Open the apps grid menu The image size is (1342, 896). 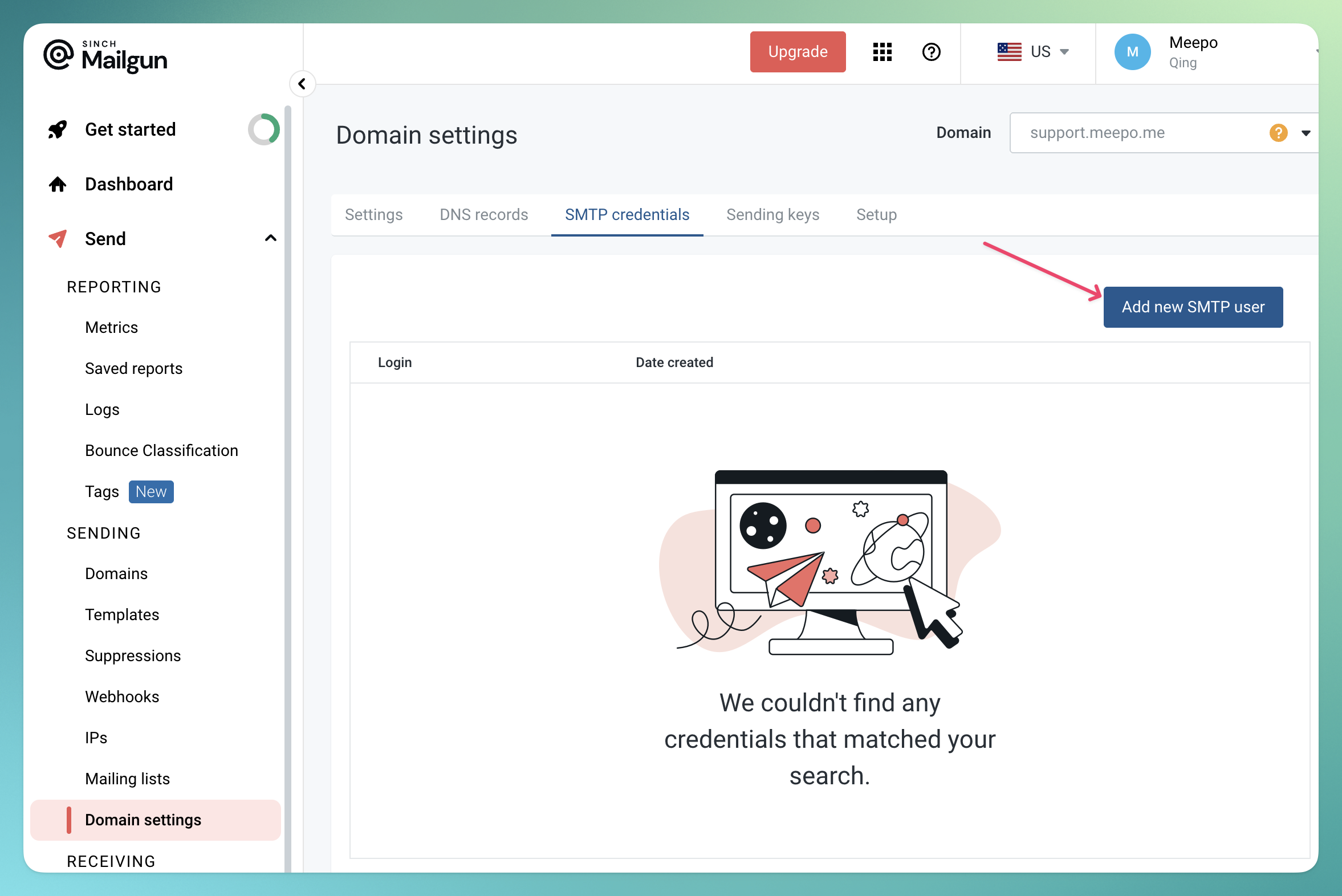(882, 52)
